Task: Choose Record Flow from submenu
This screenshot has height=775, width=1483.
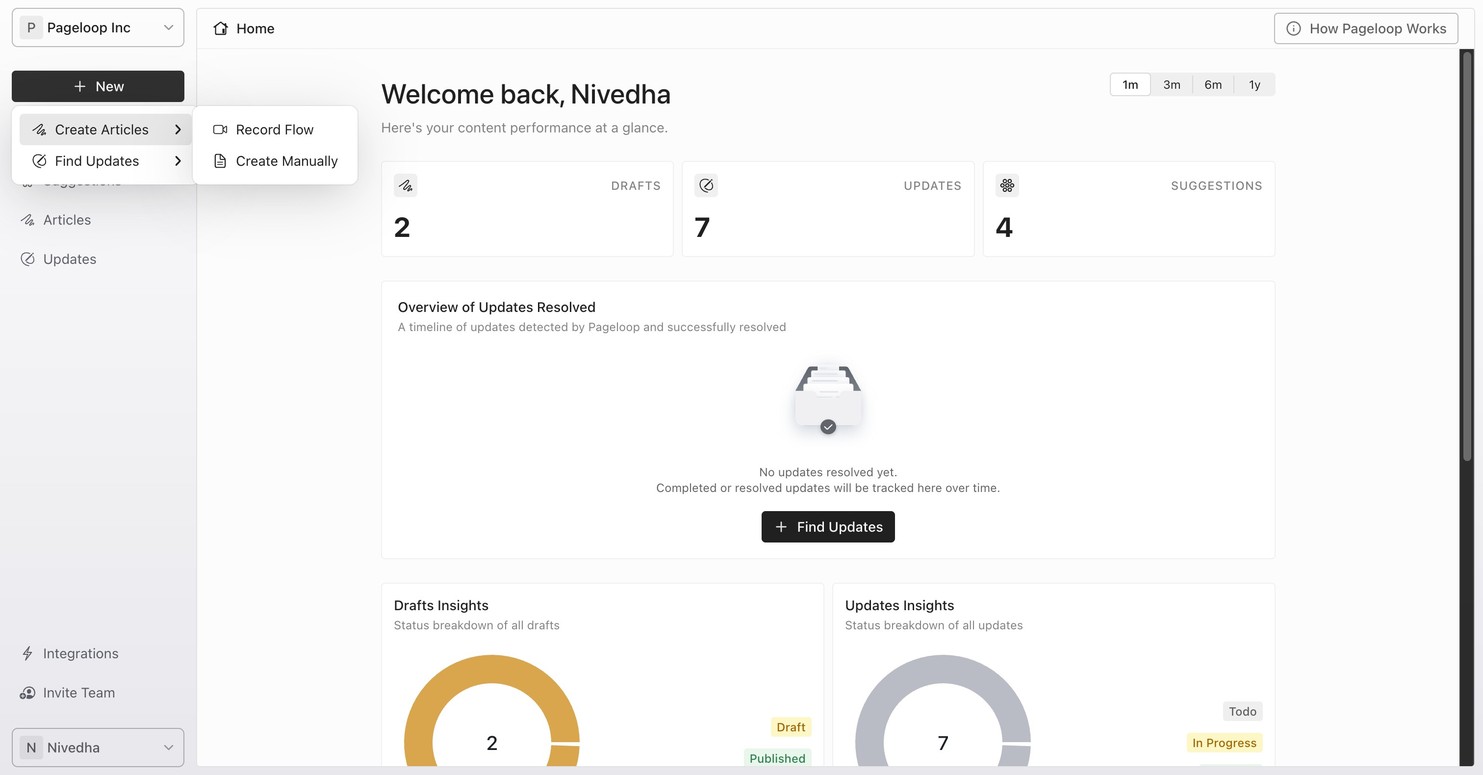Action: (x=275, y=129)
